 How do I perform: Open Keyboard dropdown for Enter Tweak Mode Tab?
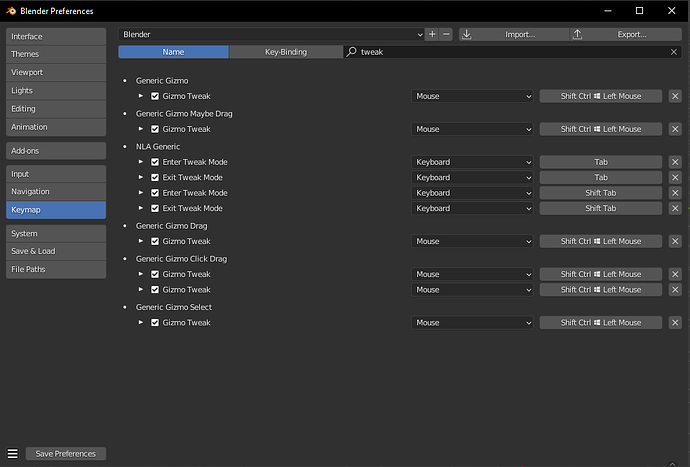pyautogui.click(x=472, y=162)
